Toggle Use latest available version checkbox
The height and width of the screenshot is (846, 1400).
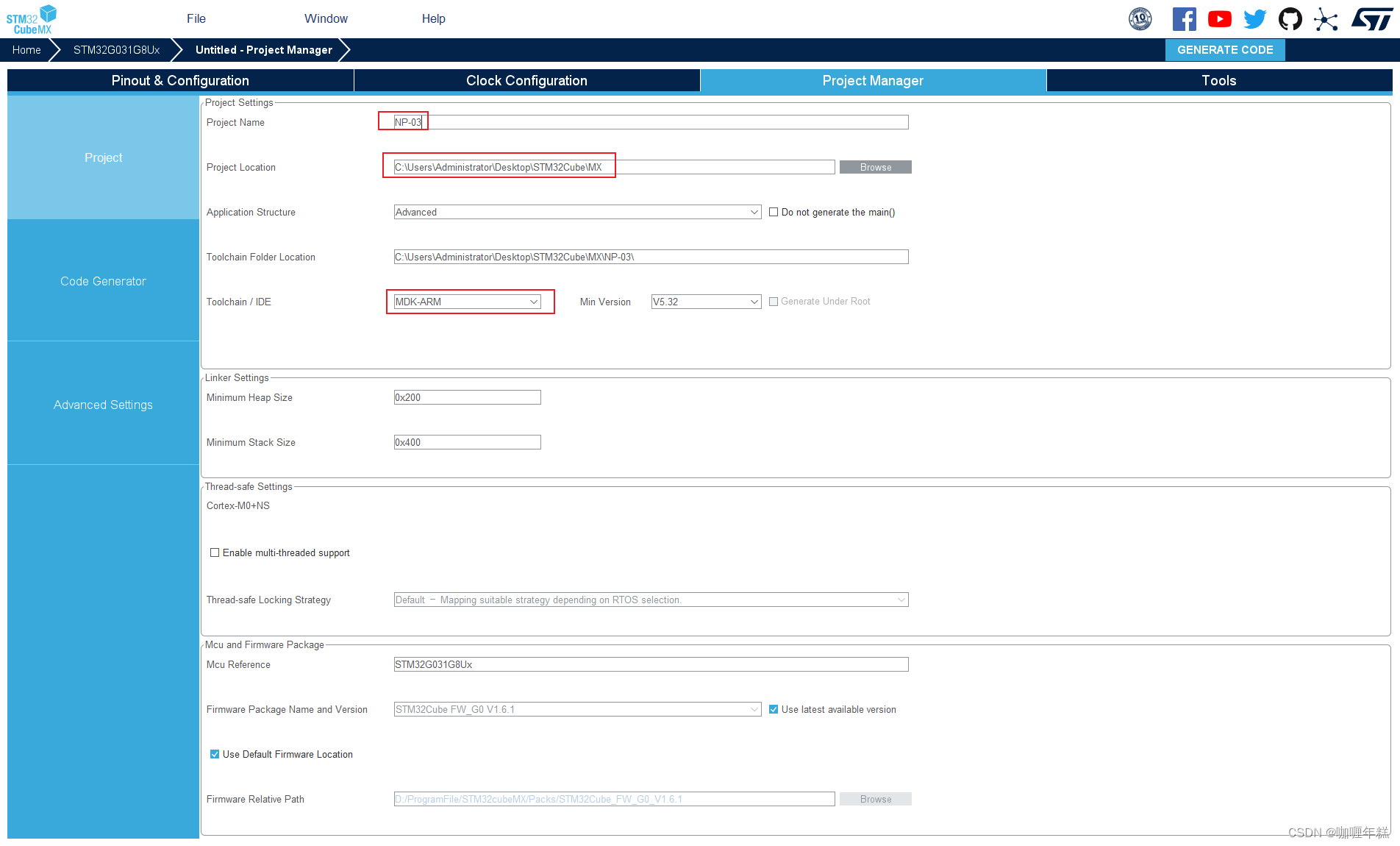774,709
